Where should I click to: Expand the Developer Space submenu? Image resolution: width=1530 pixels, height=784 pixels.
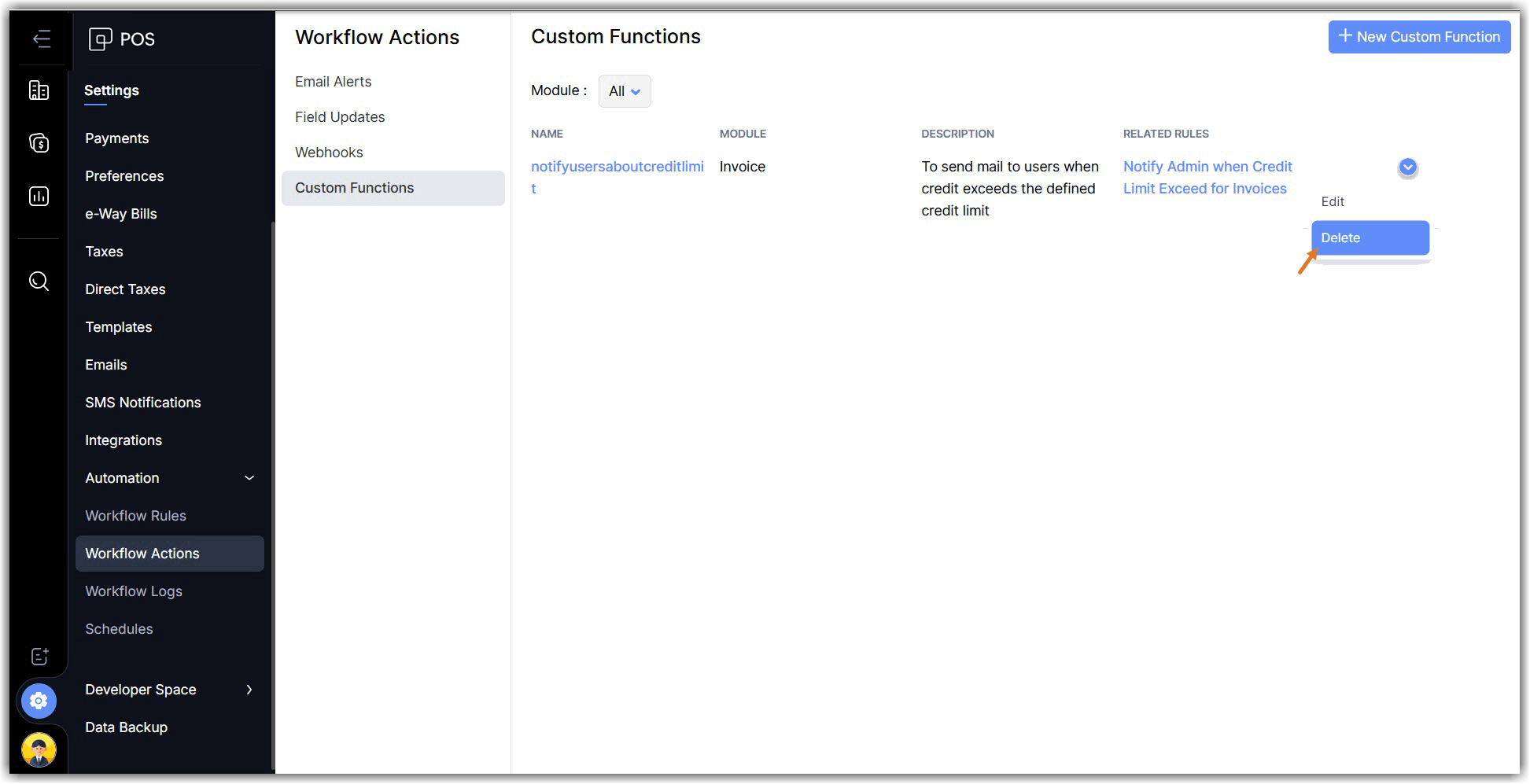tap(249, 690)
